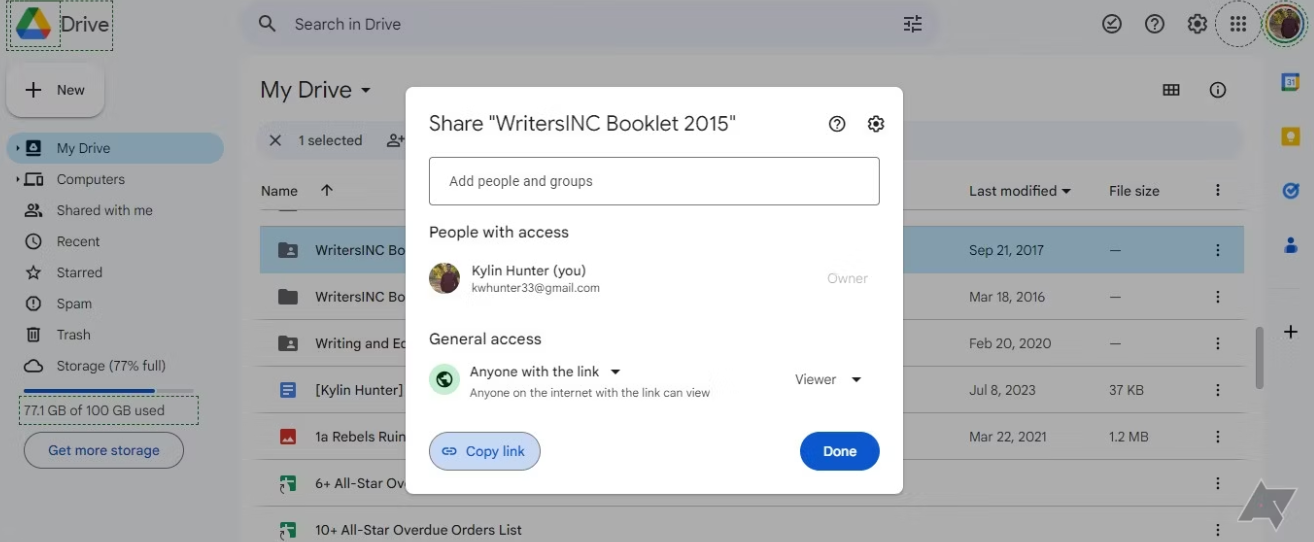
Task: Click the plus icon to get add-ons
Action: 1290,331
